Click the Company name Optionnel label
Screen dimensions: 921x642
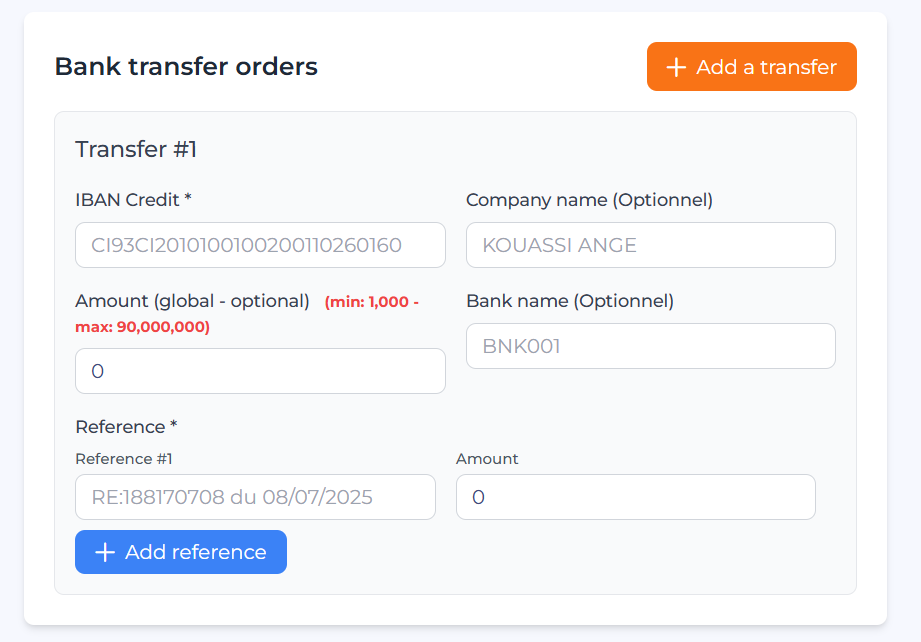coord(589,200)
